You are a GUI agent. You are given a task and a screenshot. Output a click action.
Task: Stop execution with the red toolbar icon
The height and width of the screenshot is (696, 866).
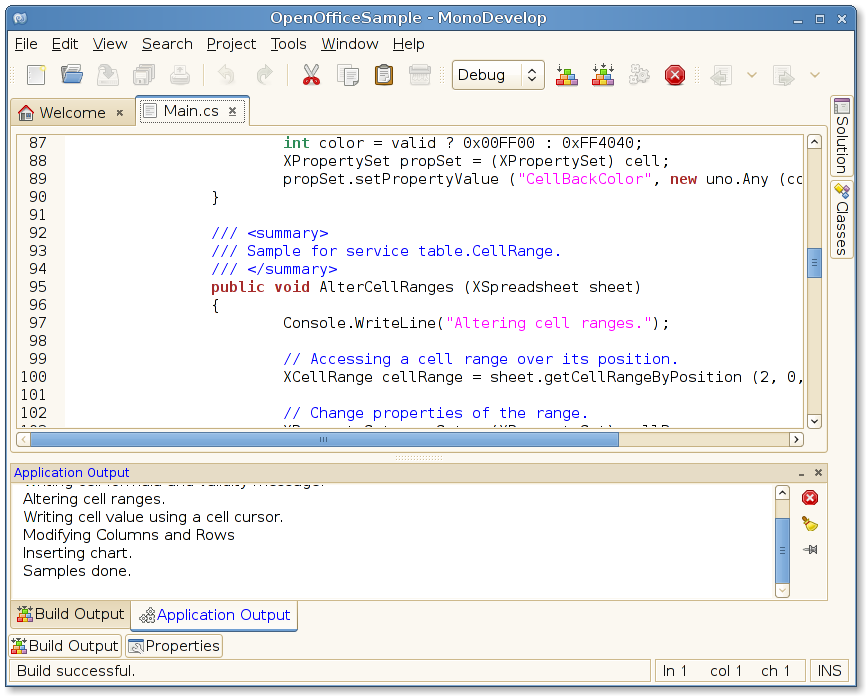(675, 75)
